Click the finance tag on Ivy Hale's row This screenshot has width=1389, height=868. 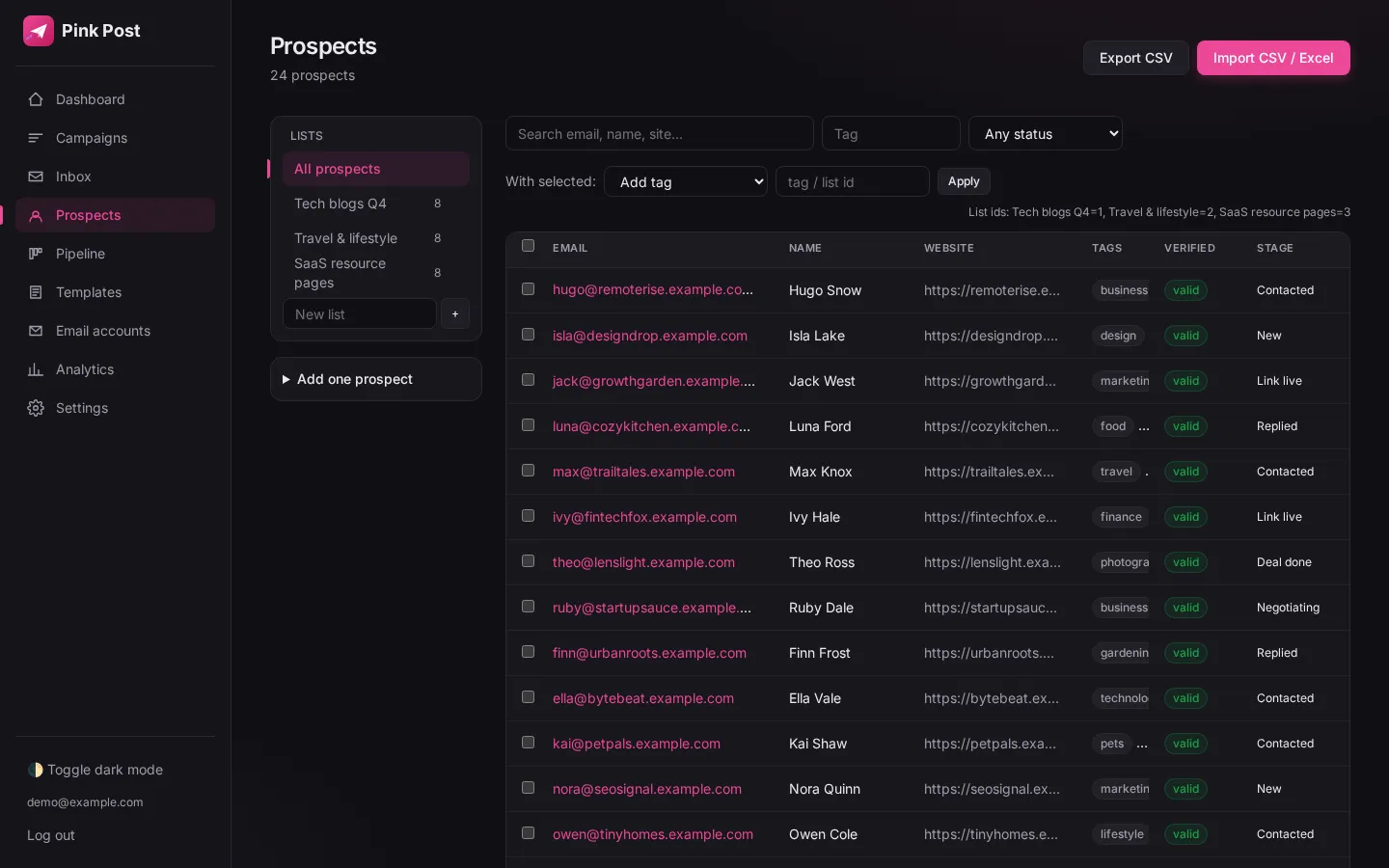pyautogui.click(x=1121, y=517)
